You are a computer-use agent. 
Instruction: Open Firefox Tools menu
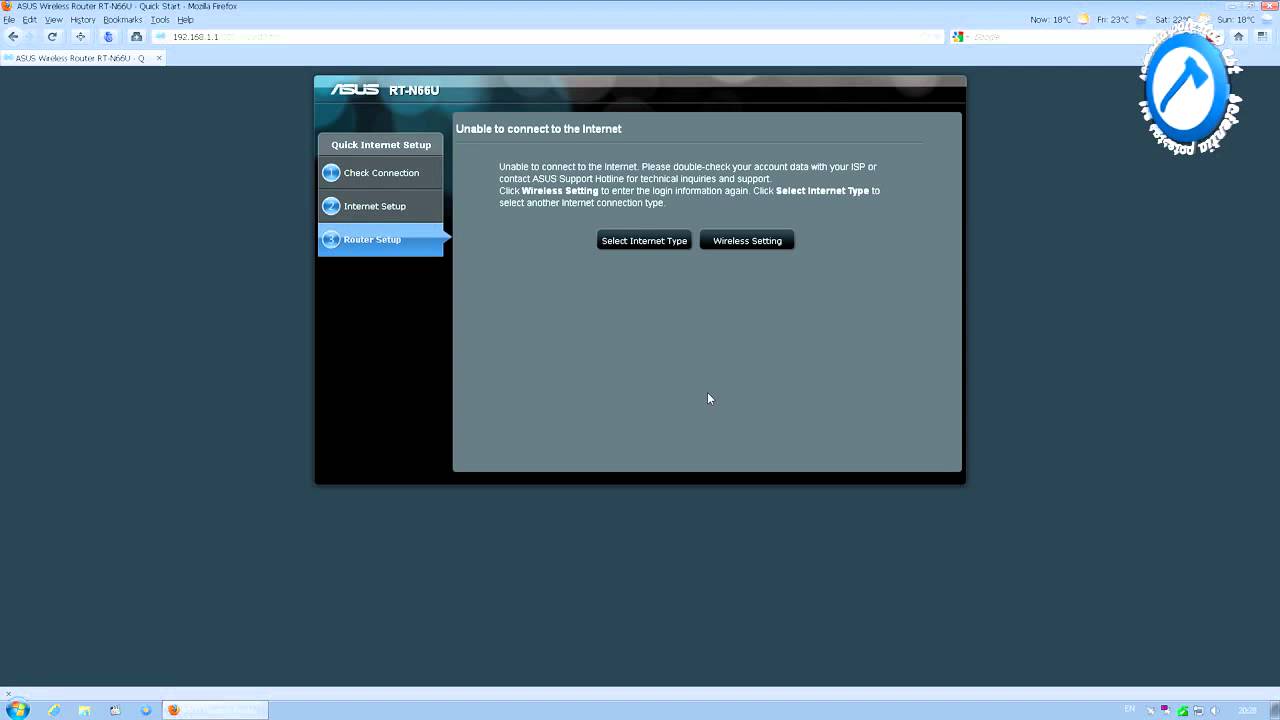coord(160,20)
